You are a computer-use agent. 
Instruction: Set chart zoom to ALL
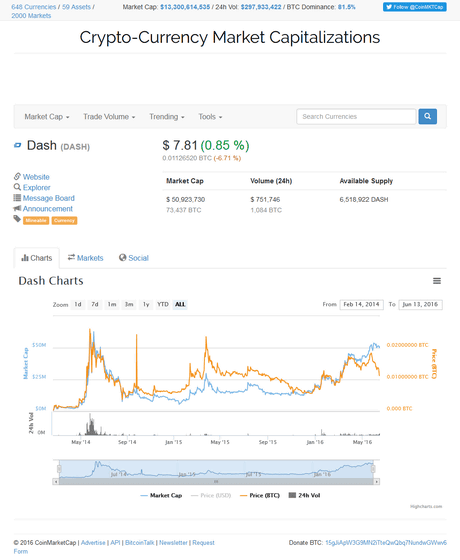[x=180, y=305]
